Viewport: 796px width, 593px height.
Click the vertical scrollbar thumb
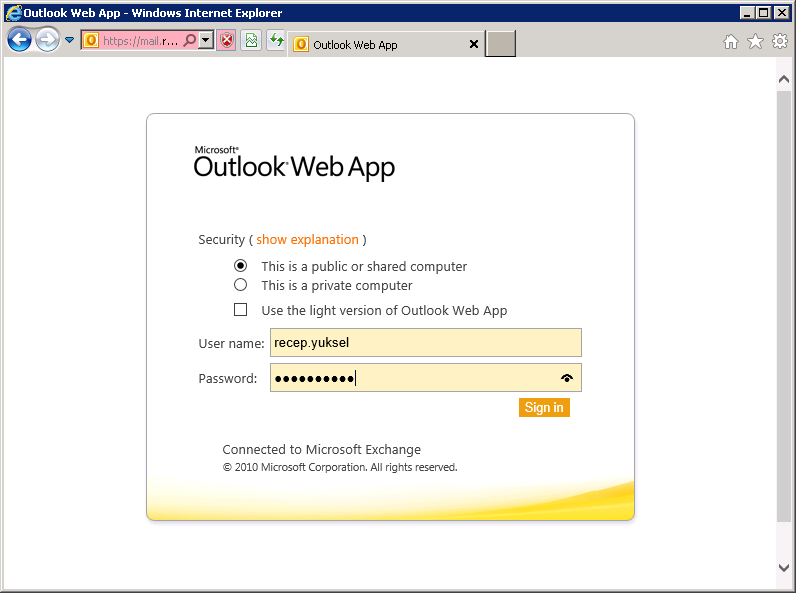coord(784,306)
